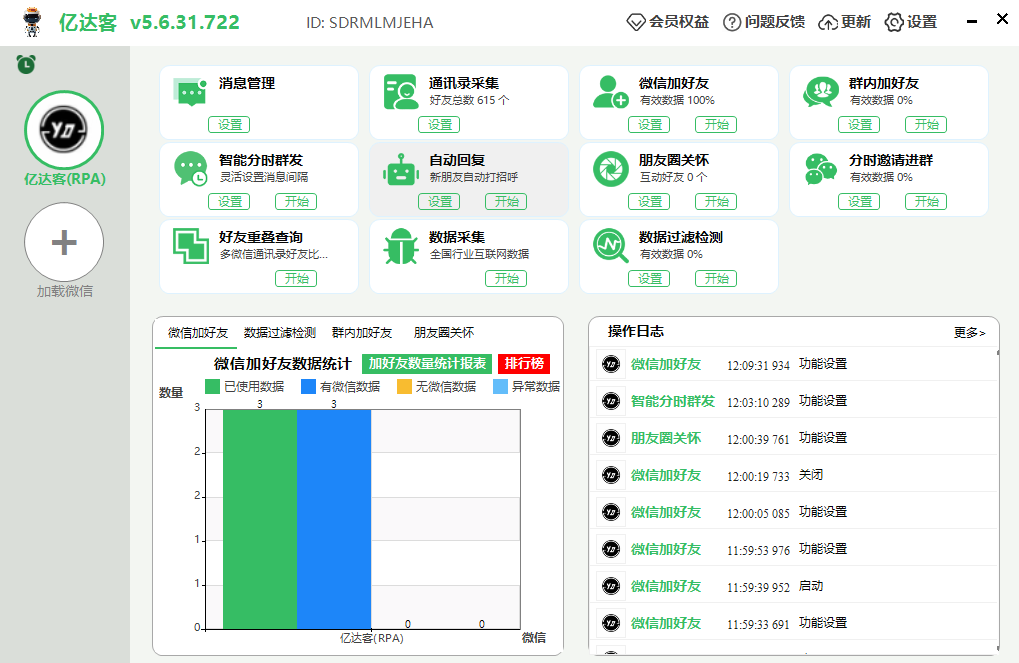
Task: Click 智能分时群发 log entry name
Action: [x=672, y=401]
